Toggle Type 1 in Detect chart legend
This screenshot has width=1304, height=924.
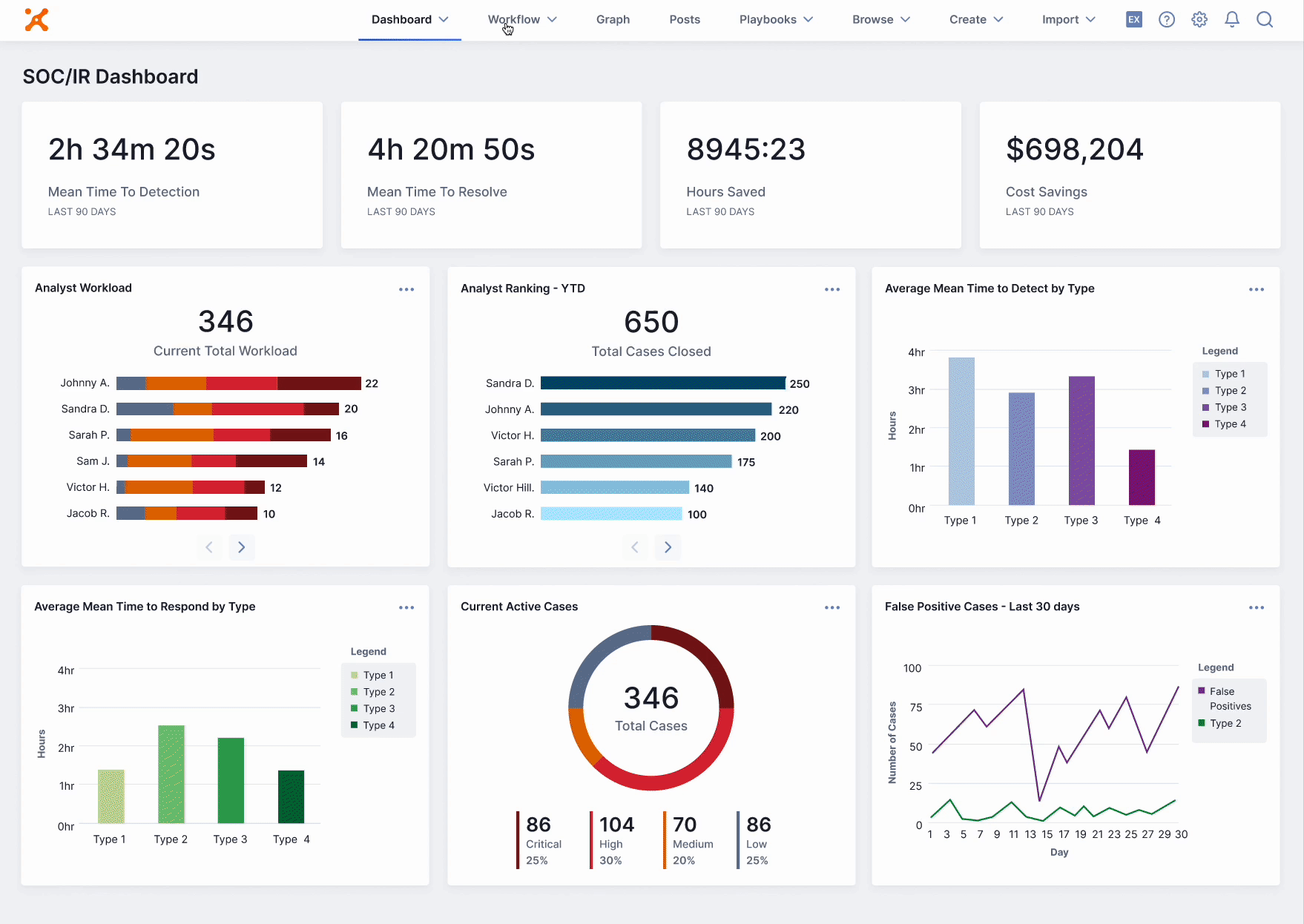[x=1224, y=374]
